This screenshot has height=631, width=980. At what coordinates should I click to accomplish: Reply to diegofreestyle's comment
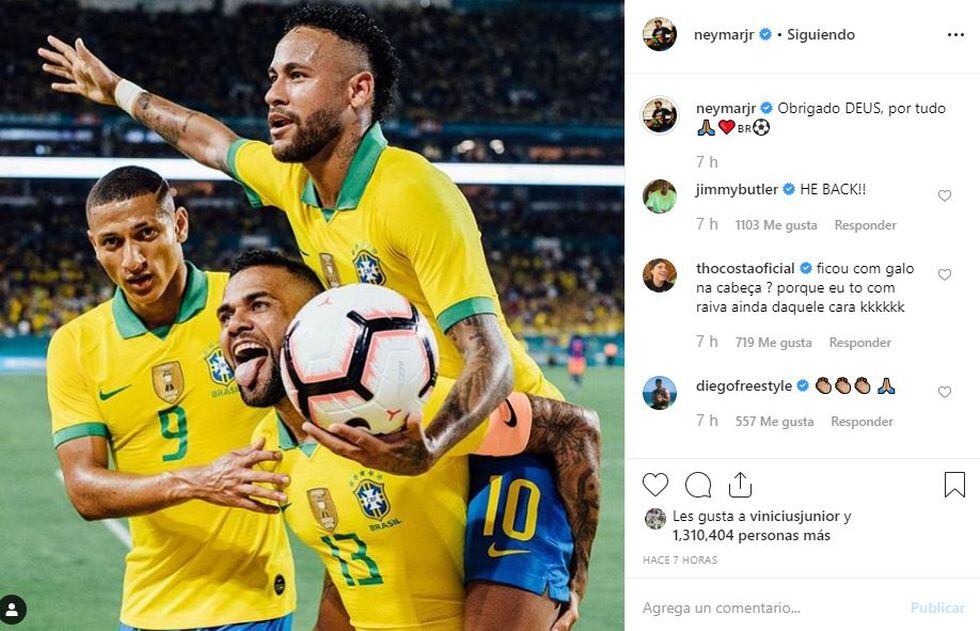click(862, 422)
